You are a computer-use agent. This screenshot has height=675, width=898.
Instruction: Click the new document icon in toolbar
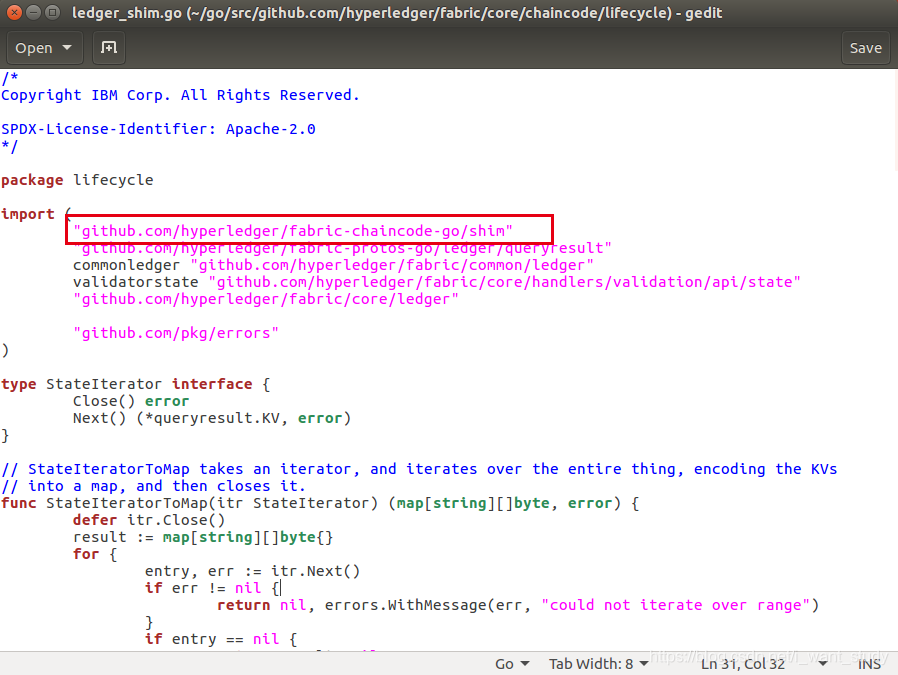(109, 48)
